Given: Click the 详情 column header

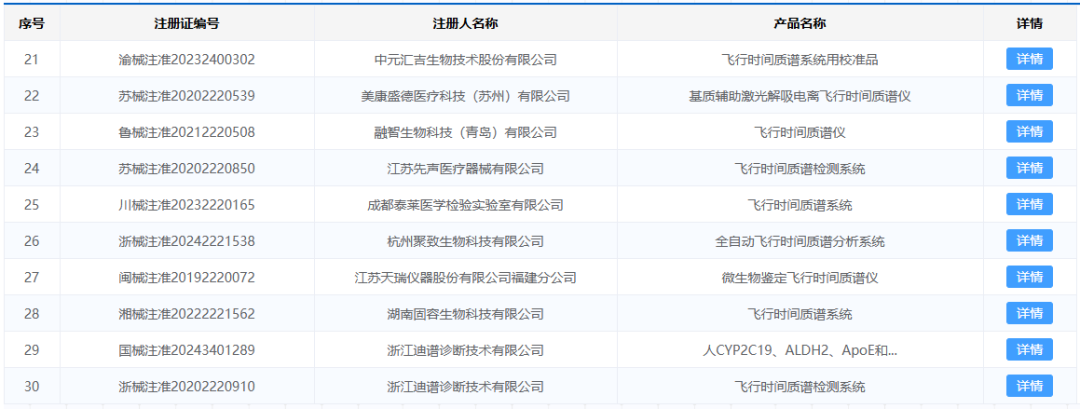Looking at the screenshot, I should [1029, 23].
